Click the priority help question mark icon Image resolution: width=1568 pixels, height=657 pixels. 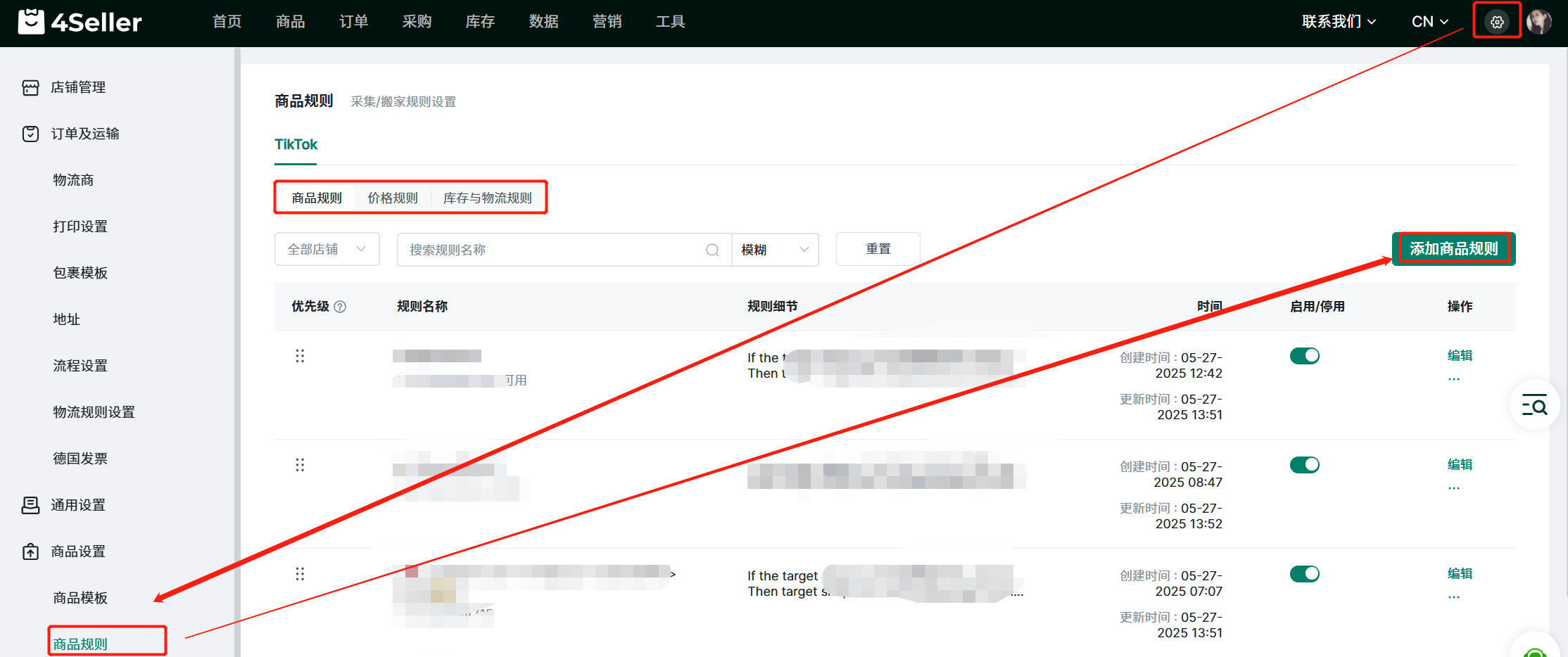point(340,307)
